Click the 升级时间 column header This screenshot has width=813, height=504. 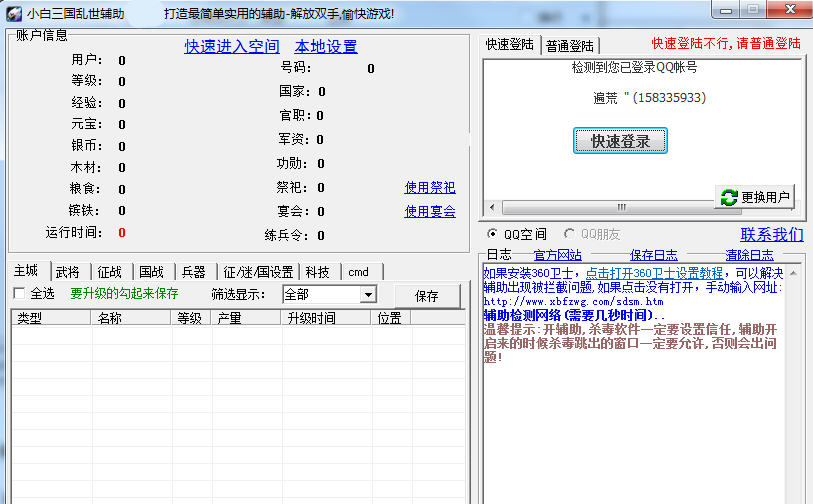pos(326,318)
